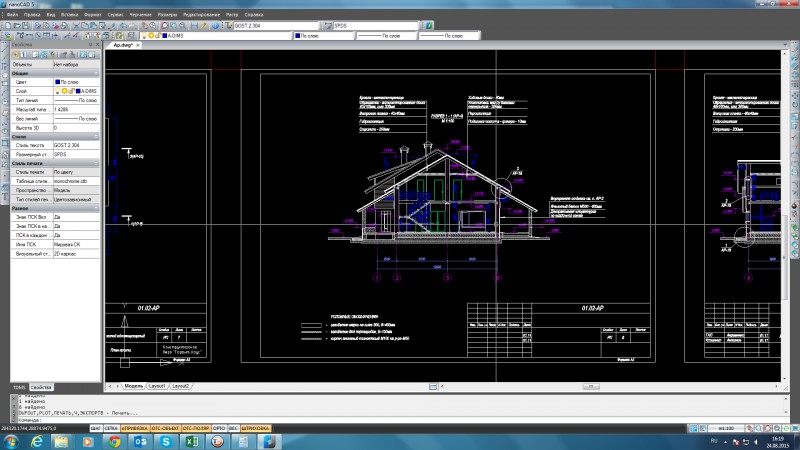Toggle оПРИВЯЗКА object snap
800x450 pixels.
(x=135, y=428)
